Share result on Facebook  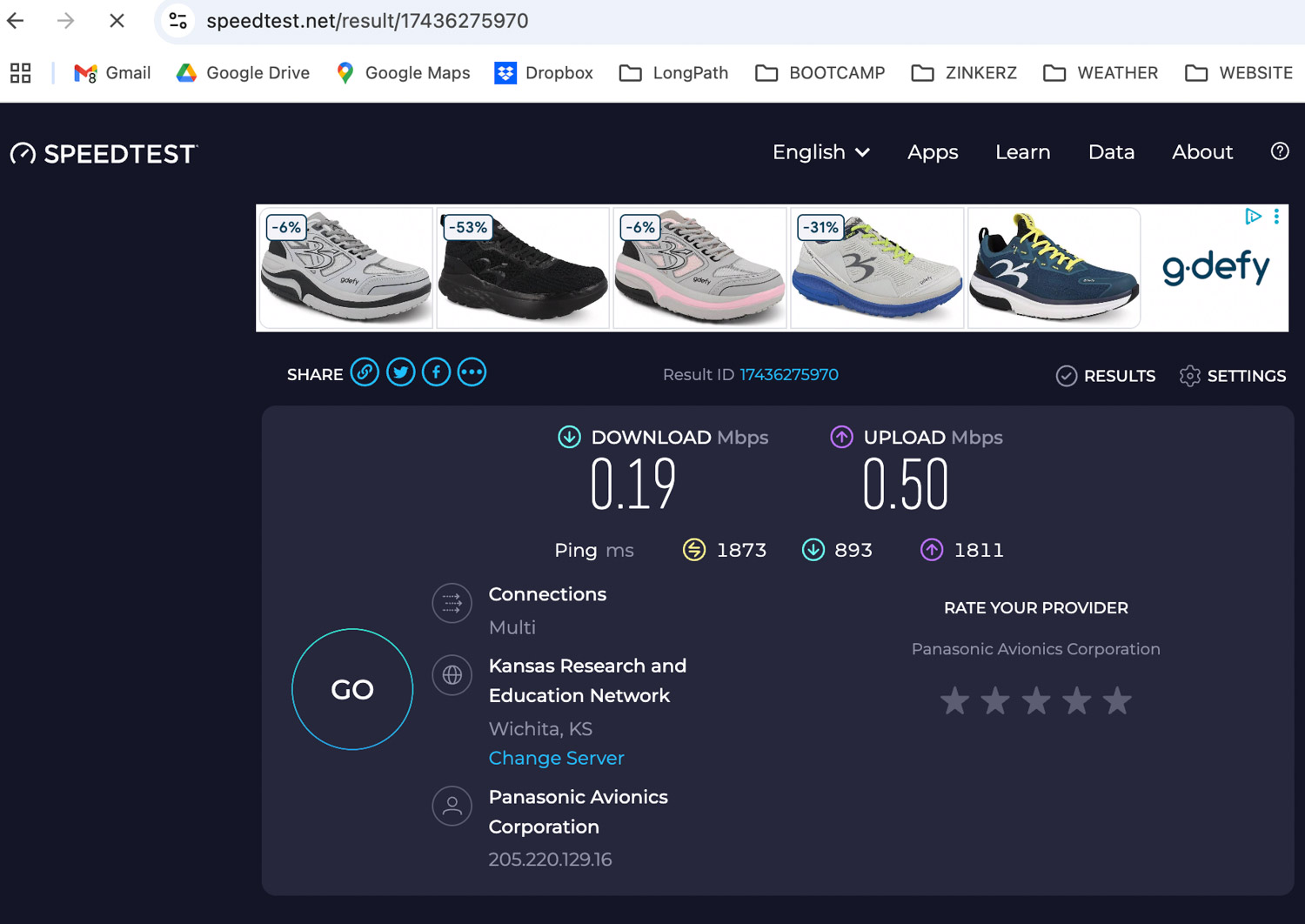436,373
